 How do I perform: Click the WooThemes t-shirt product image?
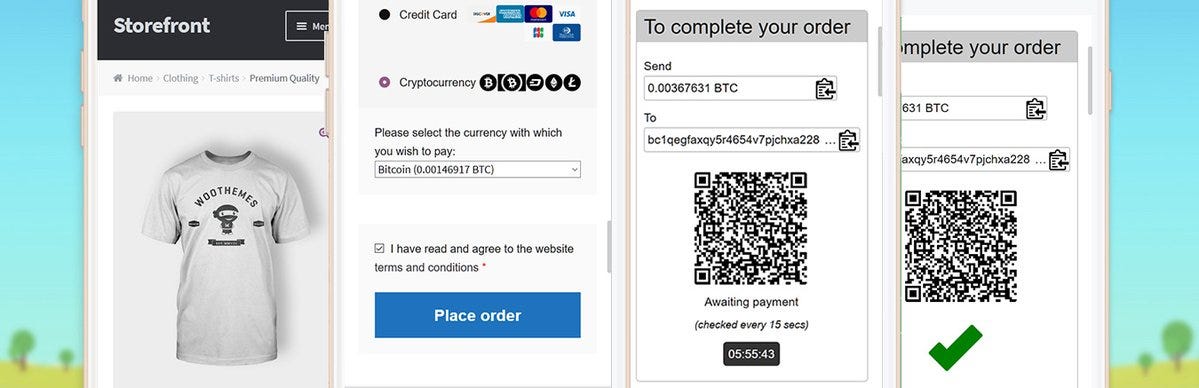click(220, 249)
